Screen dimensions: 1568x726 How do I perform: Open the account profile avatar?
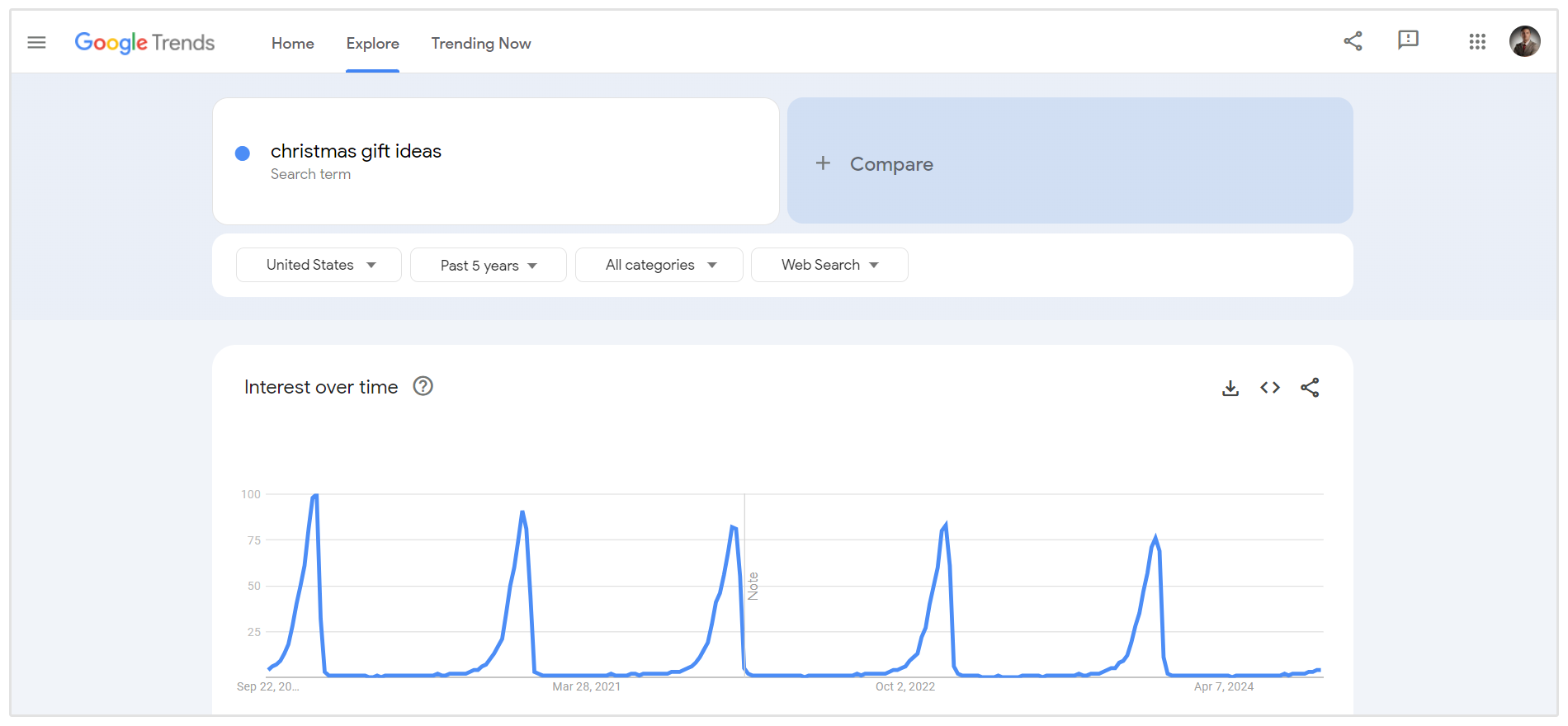pos(1524,41)
